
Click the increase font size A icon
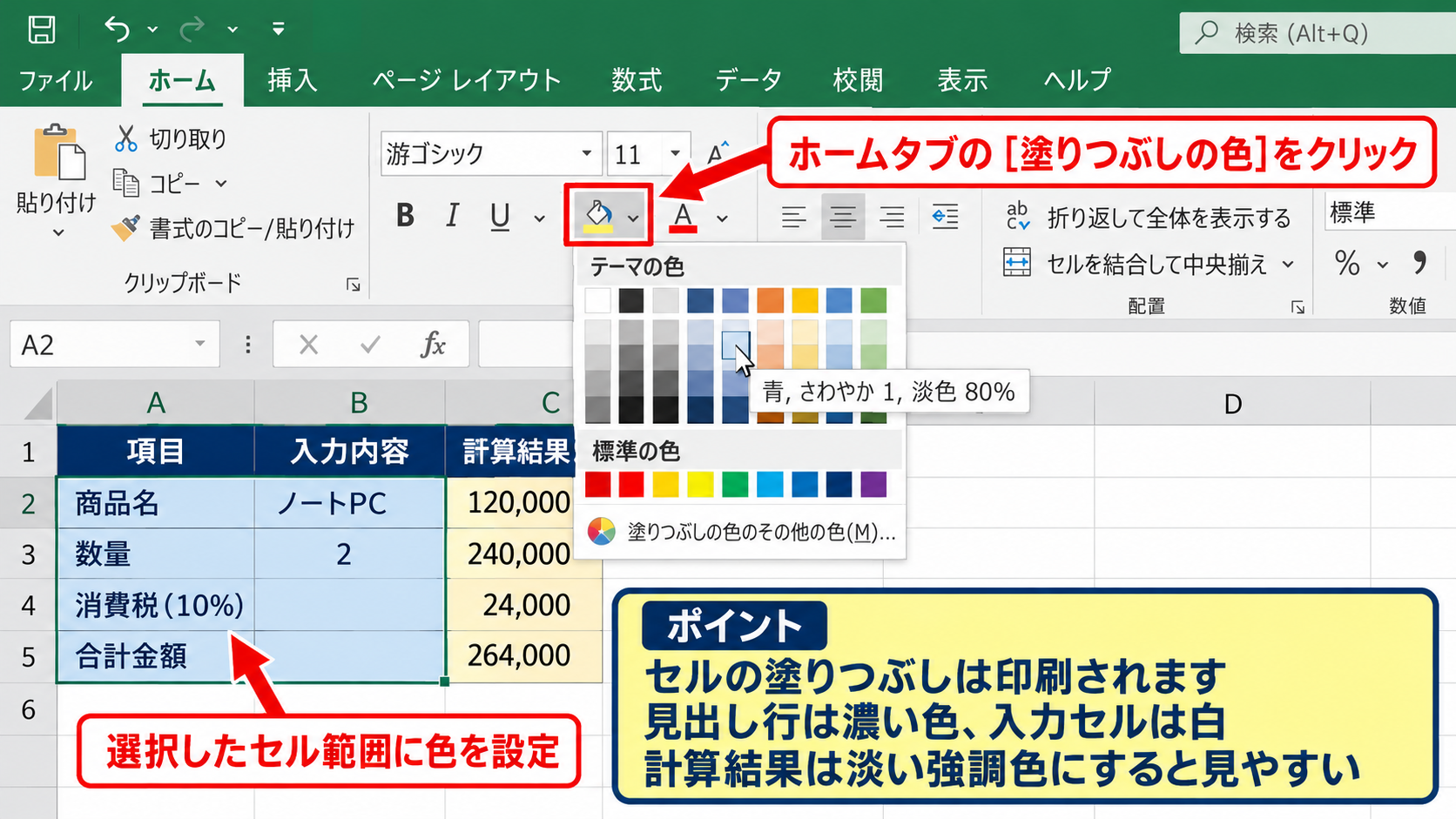[x=718, y=153]
